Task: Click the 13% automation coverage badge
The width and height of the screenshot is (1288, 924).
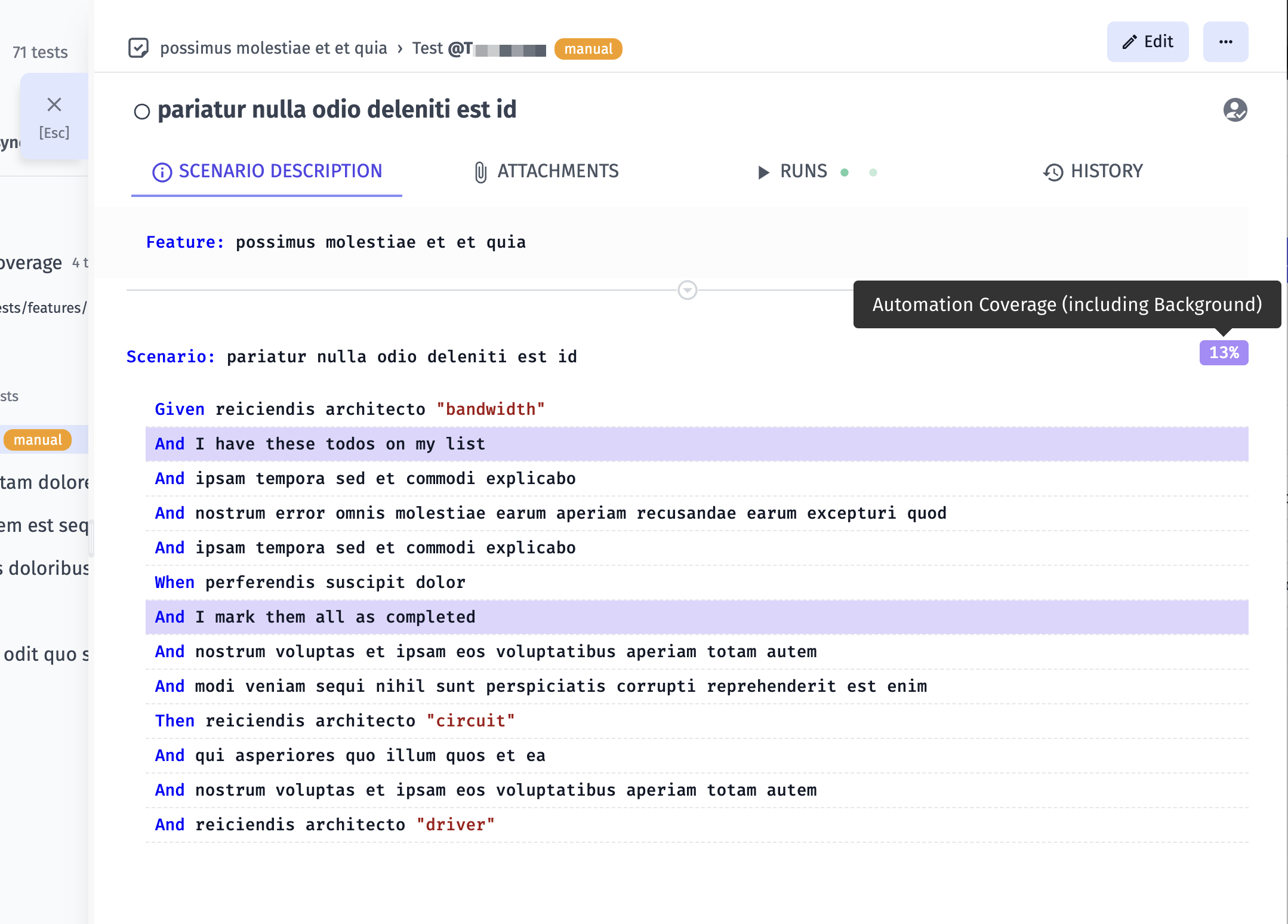Action: click(1224, 353)
